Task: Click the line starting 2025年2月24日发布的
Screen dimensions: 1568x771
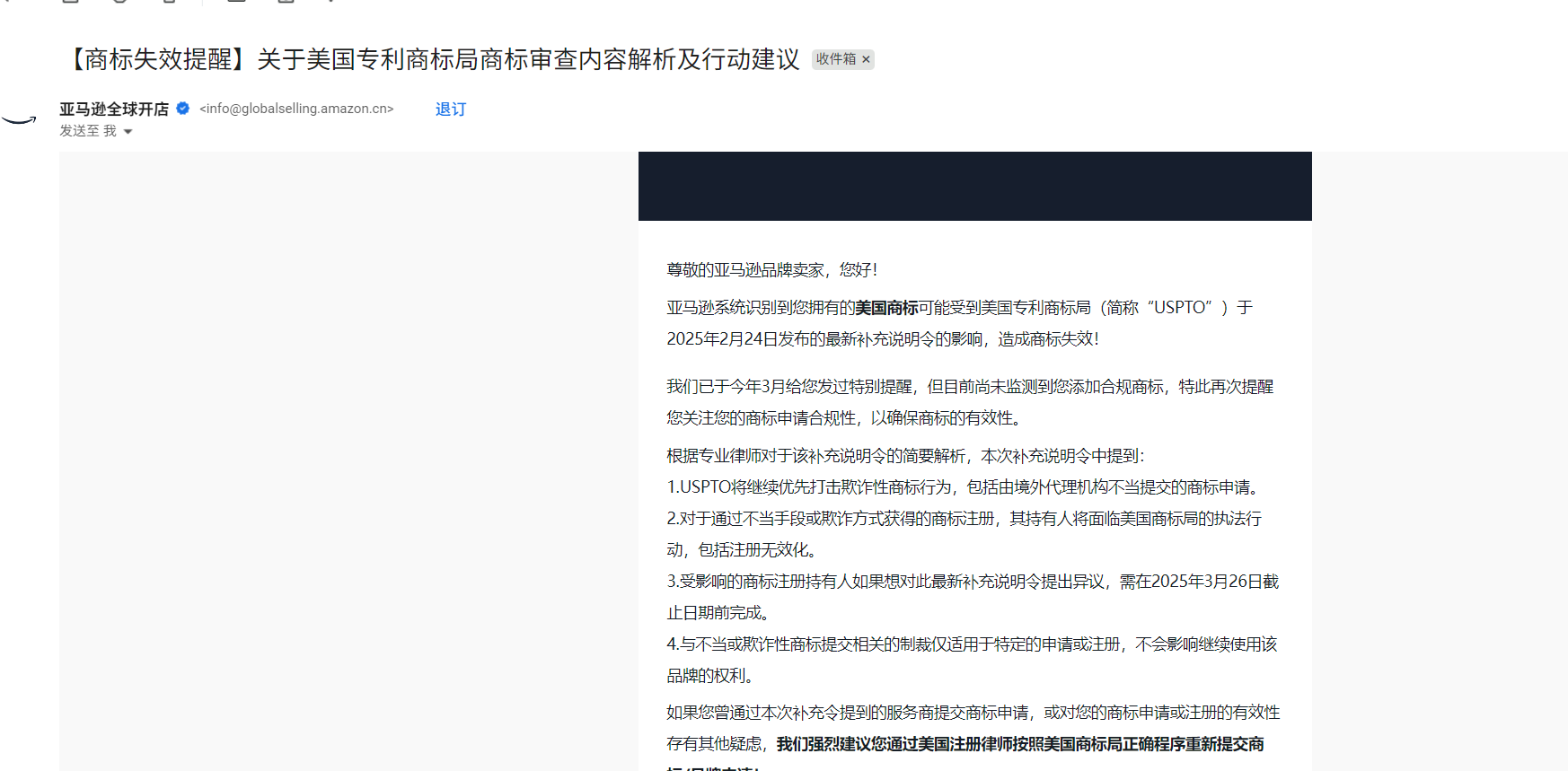Action: pyautogui.click(x=883, y=339)
